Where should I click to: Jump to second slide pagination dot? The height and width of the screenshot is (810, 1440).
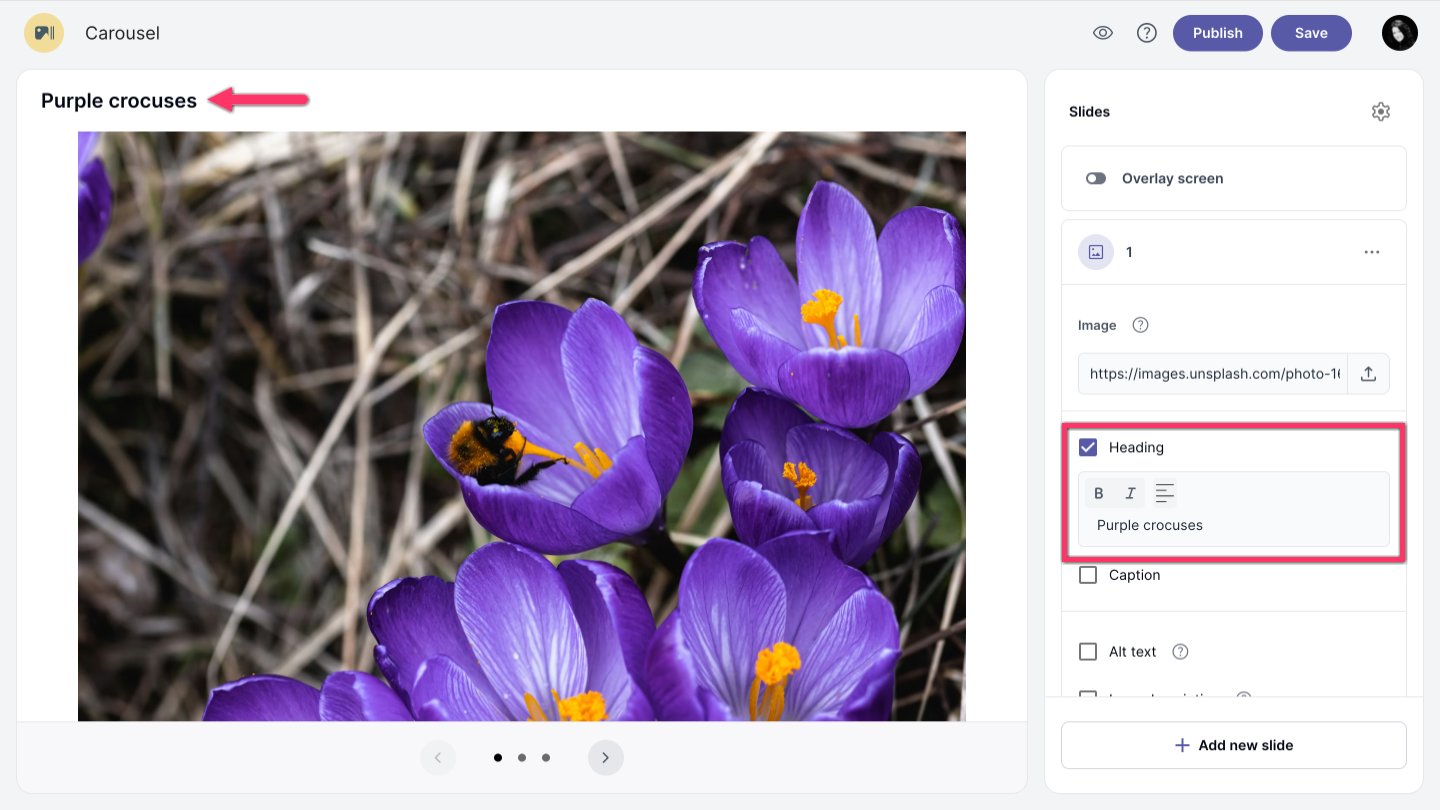[x=522, y=758]
